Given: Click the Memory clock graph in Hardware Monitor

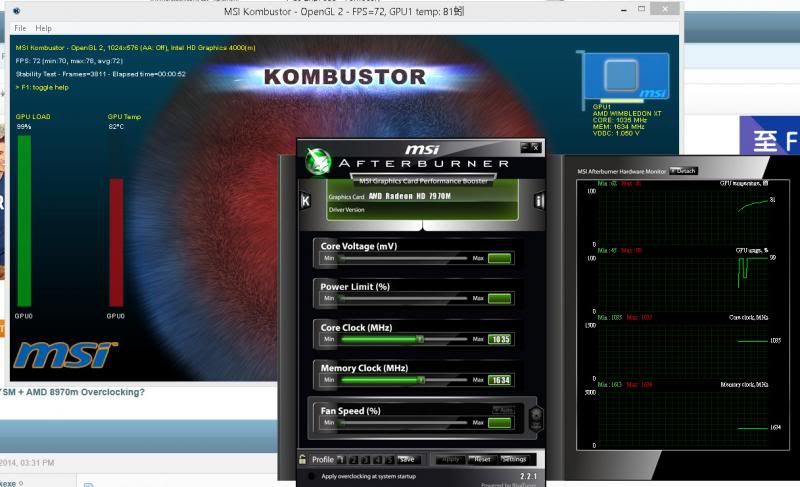Looking at the screenshot, I should (683, 419).
